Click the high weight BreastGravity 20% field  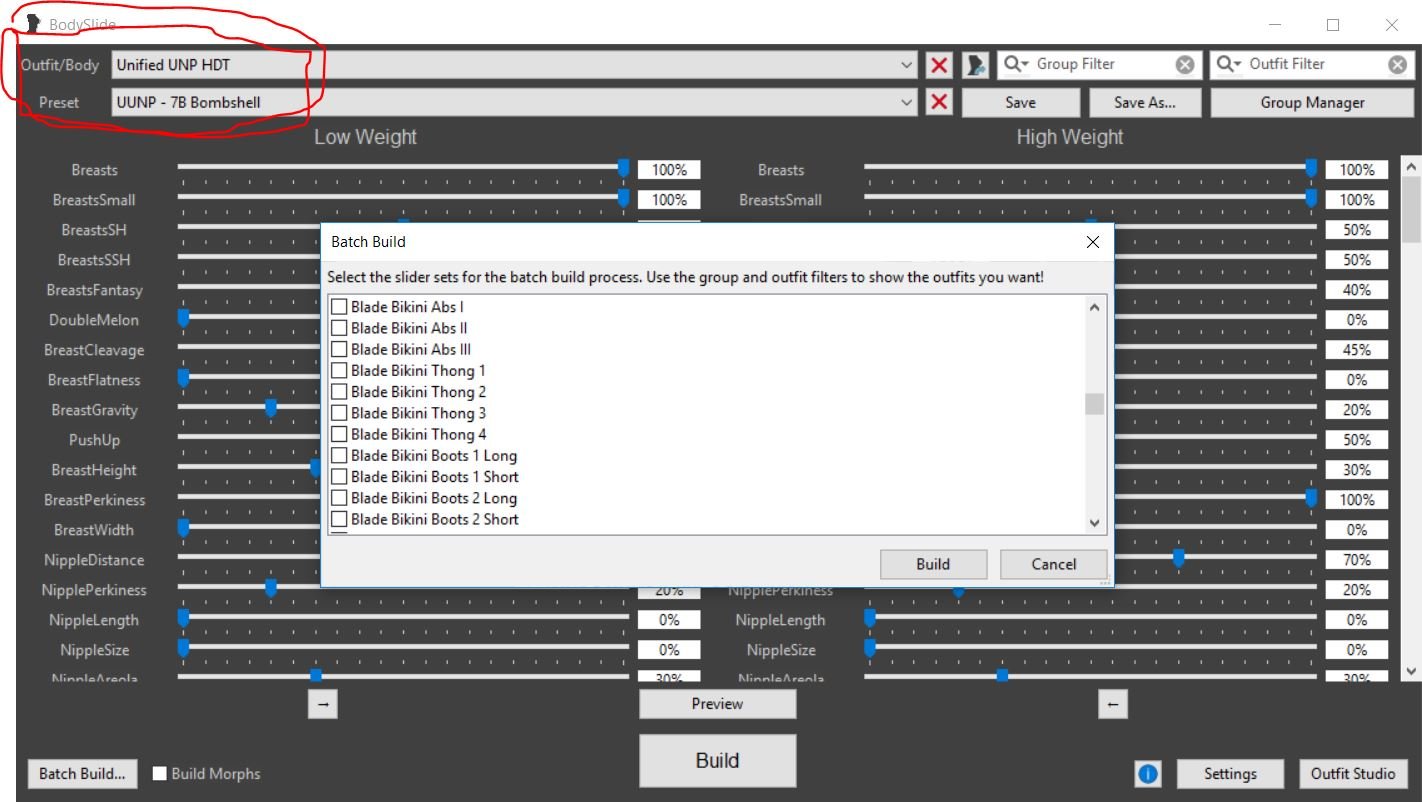(1357, 410)
